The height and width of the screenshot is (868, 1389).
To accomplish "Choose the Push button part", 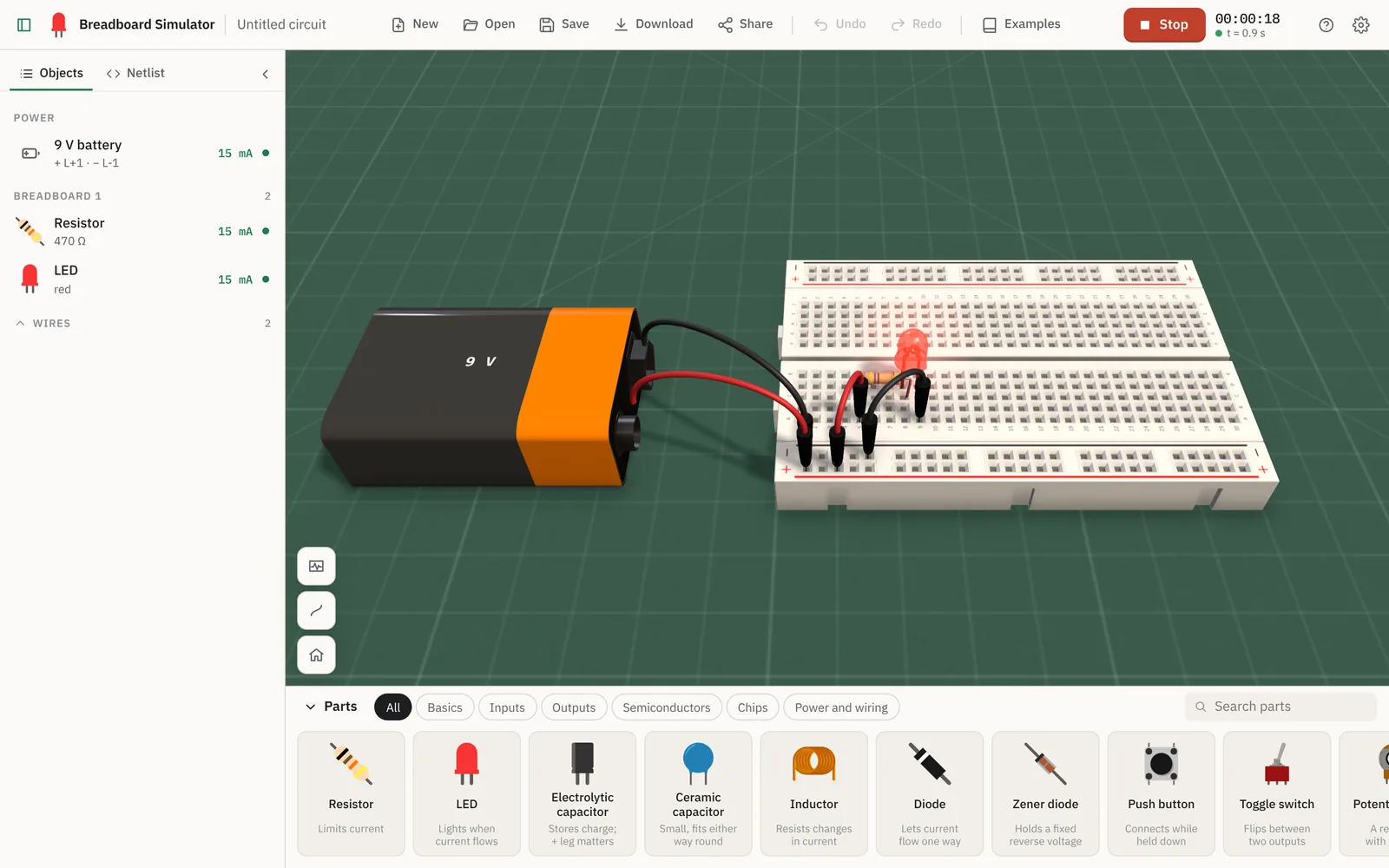I will (1161, 793).
